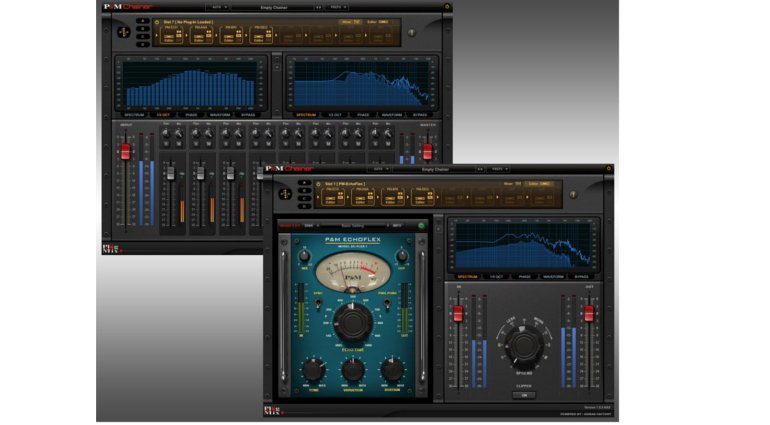Open first slot Editor button in back window

pyautogui.click(x=168, y=39)
